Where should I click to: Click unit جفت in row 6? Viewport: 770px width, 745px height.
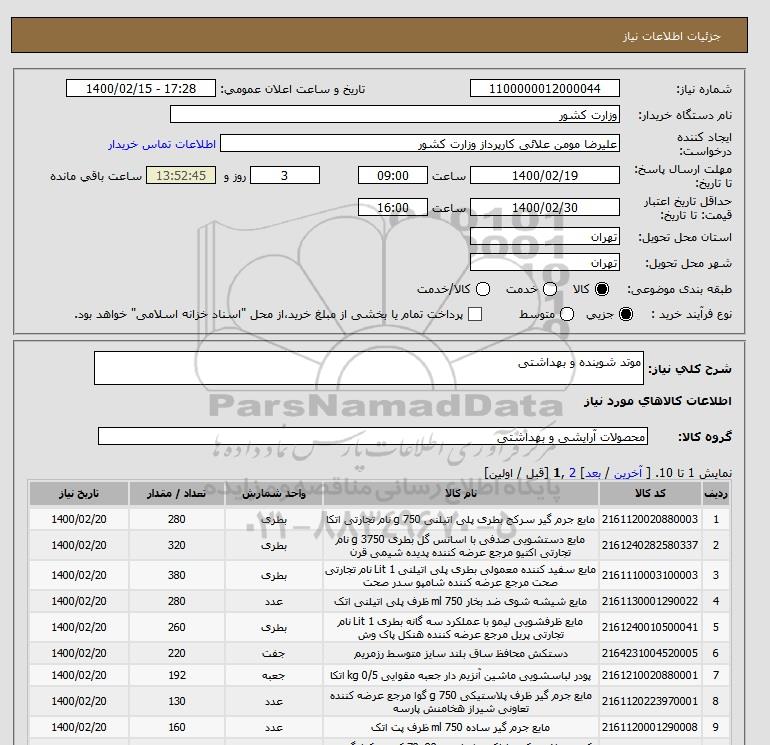[x=274, y=654]
